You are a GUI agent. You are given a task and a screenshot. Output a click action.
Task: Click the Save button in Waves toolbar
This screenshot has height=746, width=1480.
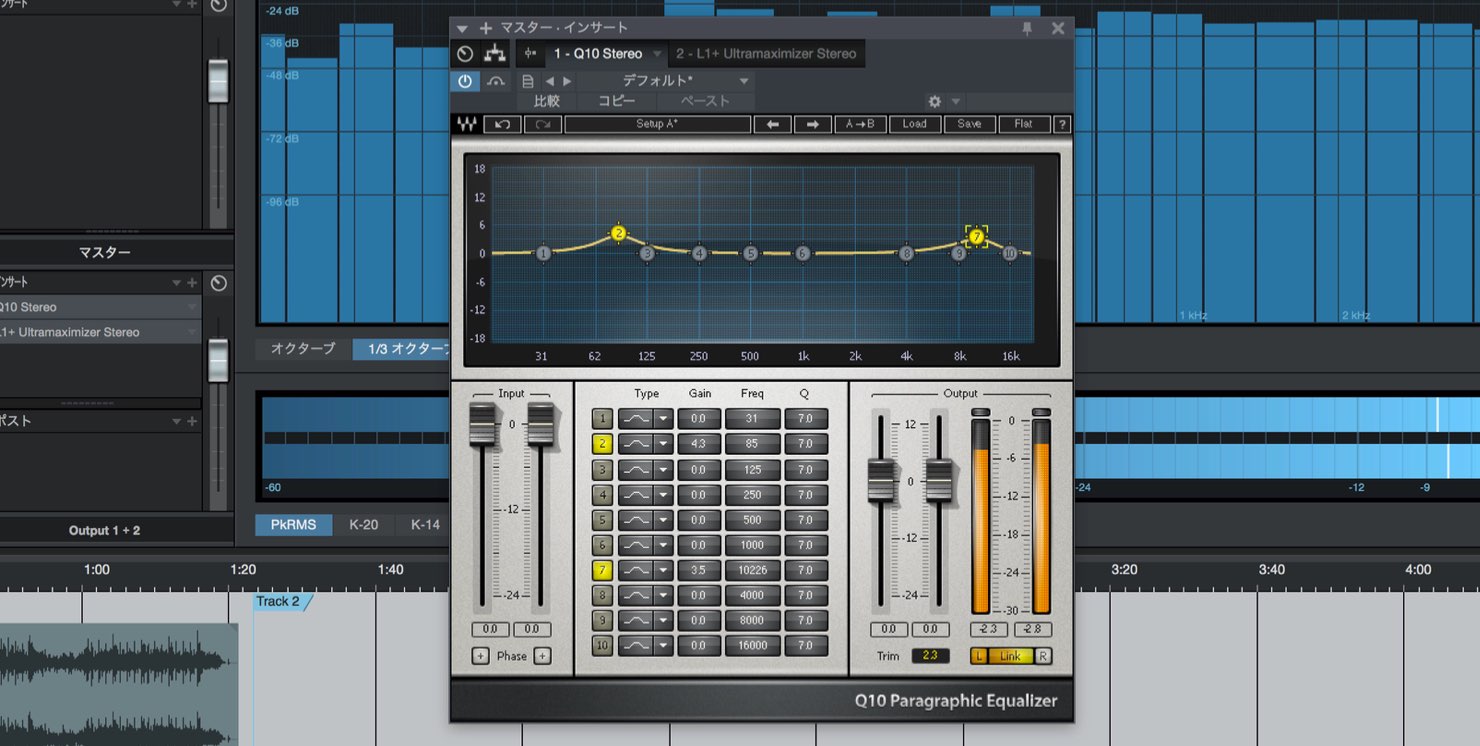click(x=969, y=125)
